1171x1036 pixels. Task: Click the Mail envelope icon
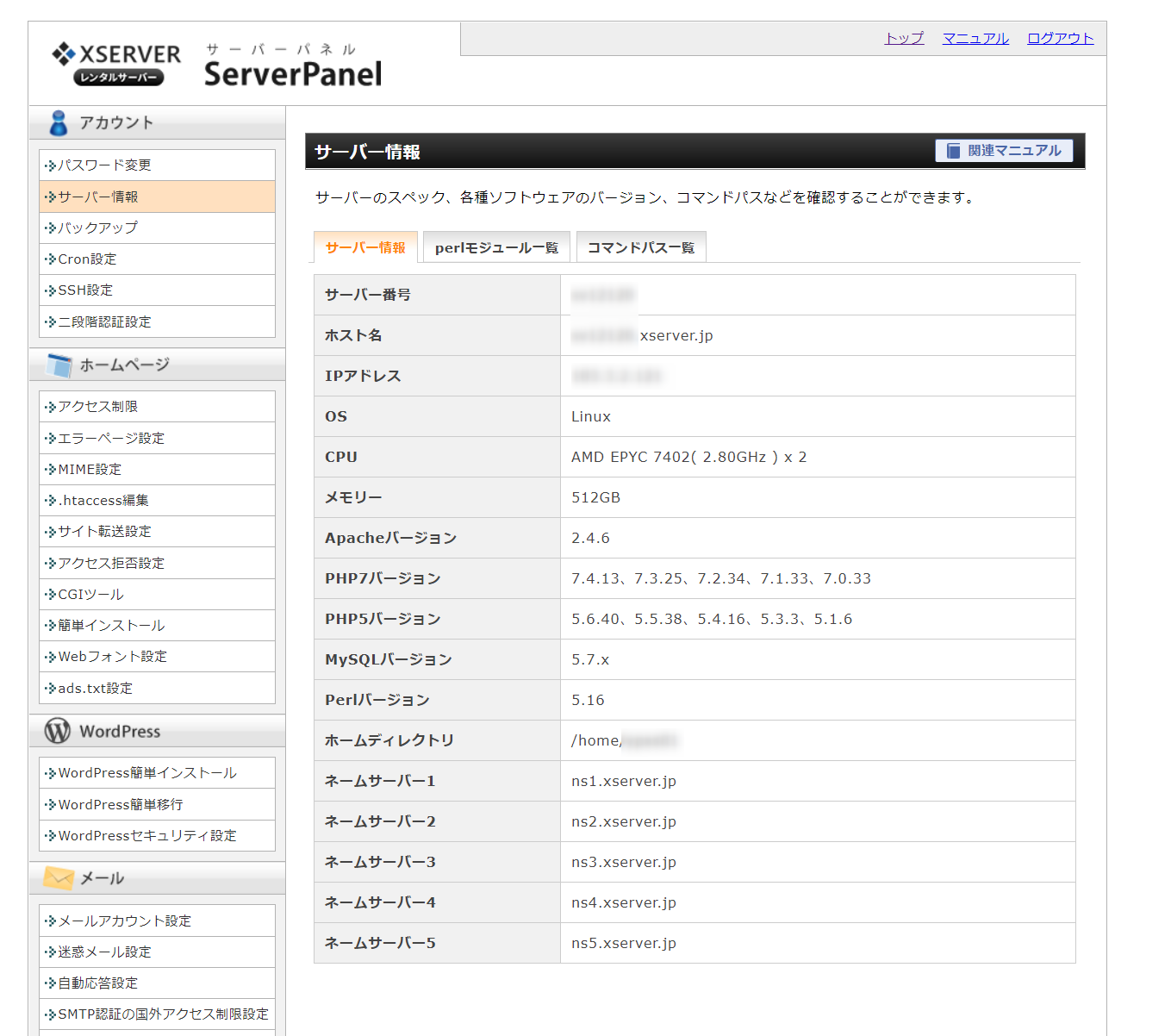(59, 878)
